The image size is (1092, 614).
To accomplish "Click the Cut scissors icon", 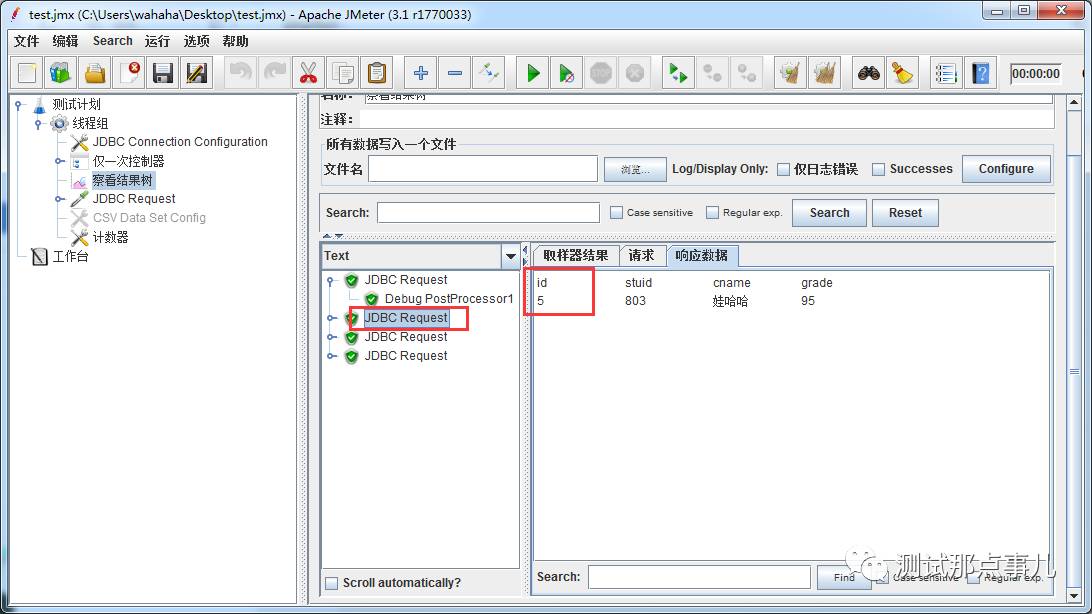I will tap(309, 73).
